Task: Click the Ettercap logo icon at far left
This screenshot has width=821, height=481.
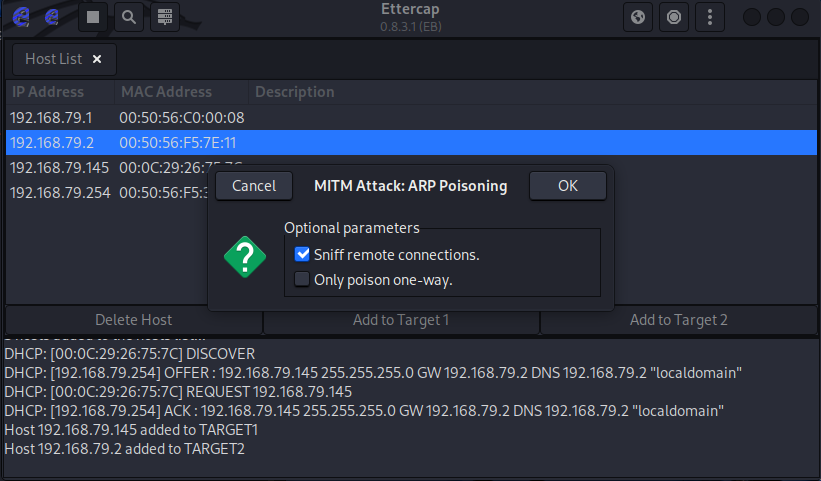Action: 20,17
